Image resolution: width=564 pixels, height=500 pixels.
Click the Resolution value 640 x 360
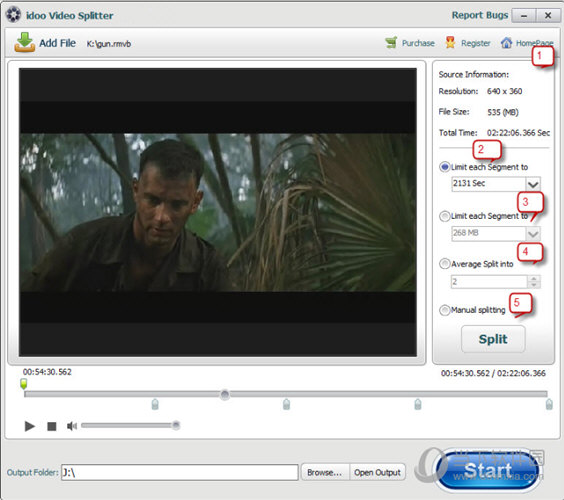(505, 91)
